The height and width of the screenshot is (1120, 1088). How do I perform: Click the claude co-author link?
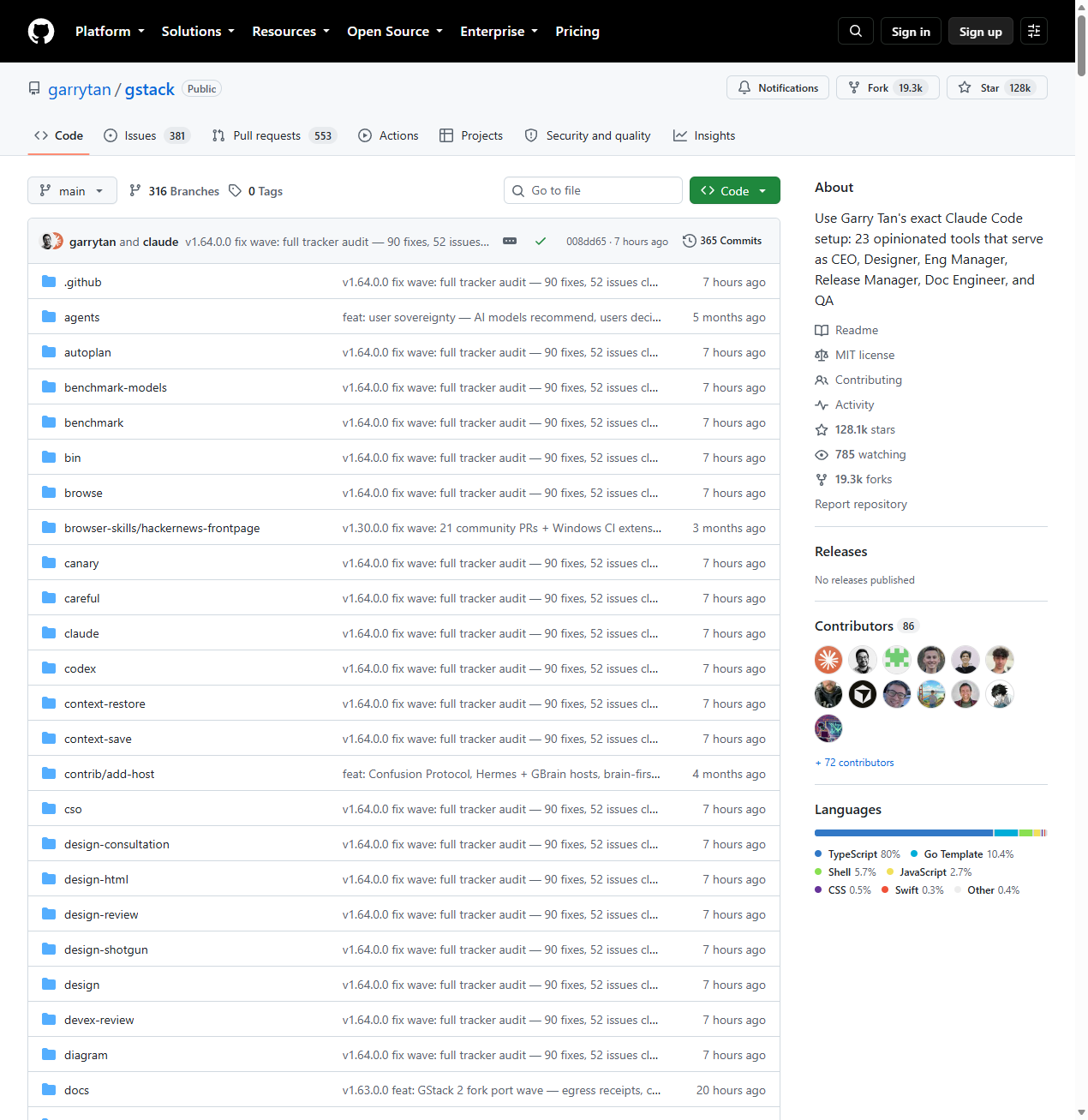(x=160, y=242)
